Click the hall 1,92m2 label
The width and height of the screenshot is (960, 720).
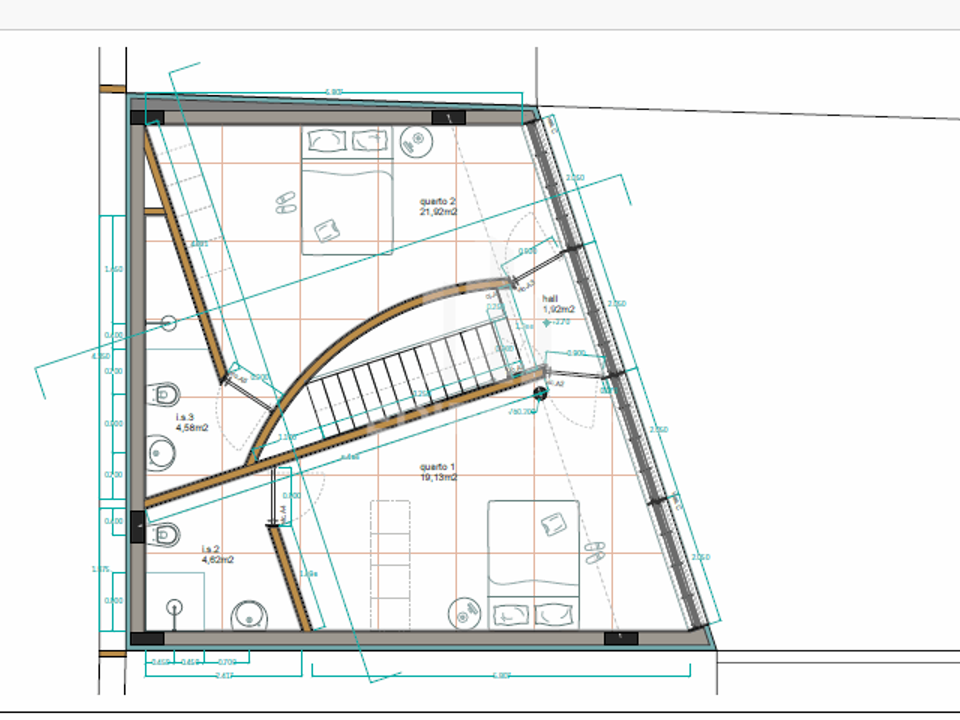[558, 304]
